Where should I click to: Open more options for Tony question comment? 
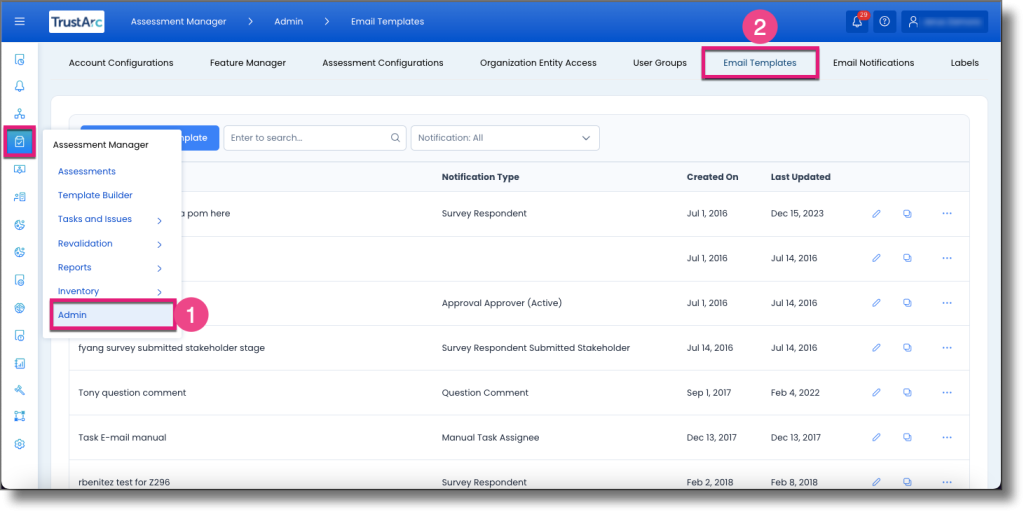pos(947,392)
